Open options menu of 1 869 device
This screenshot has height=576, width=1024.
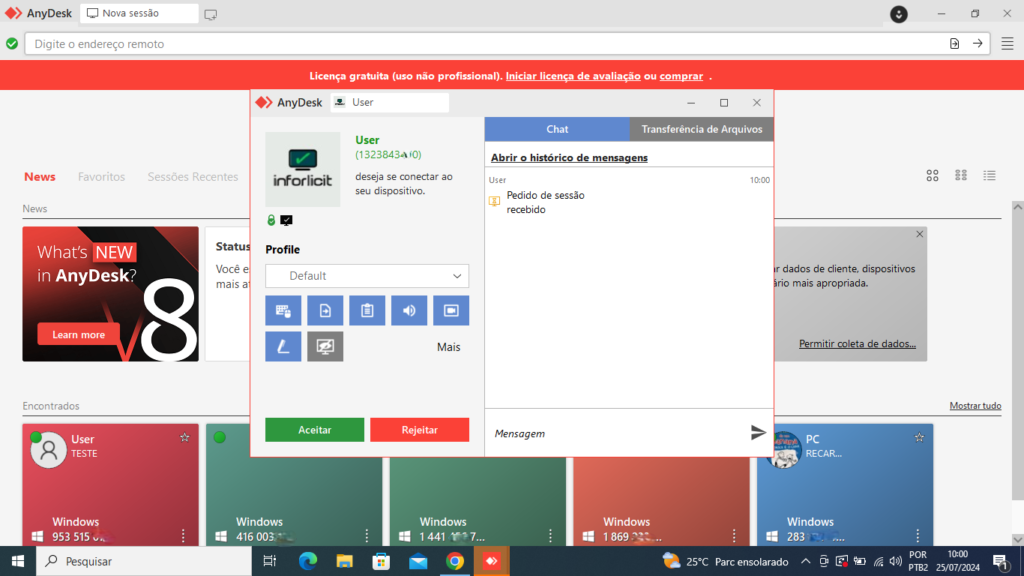(734, 536)
